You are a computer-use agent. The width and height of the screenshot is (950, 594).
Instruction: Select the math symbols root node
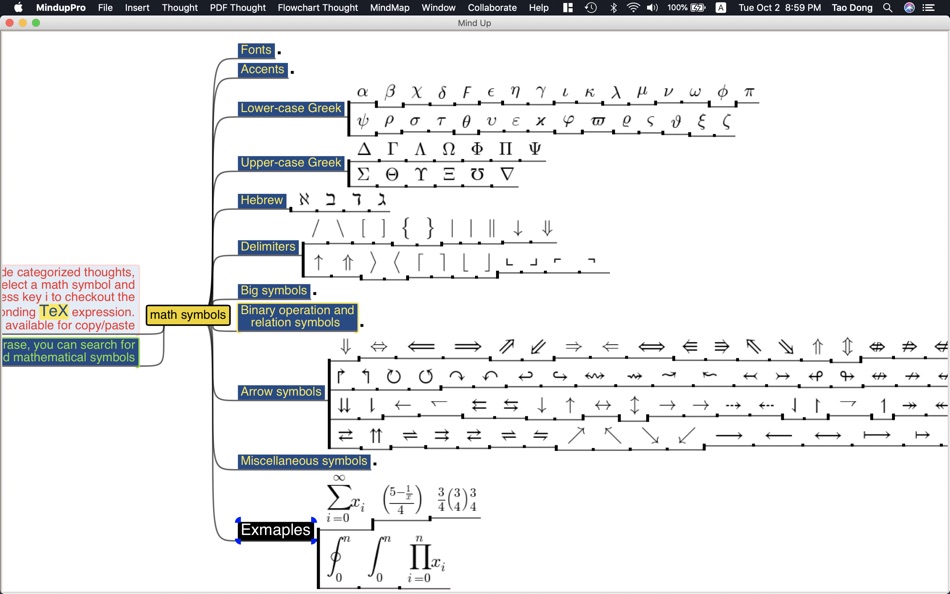pyautogui.click(x=188, y=315)
